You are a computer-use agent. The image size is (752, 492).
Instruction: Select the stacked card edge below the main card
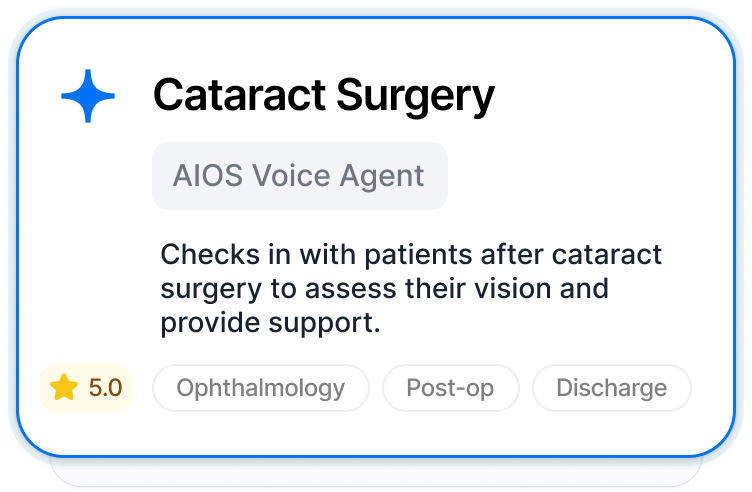(375, 469)
